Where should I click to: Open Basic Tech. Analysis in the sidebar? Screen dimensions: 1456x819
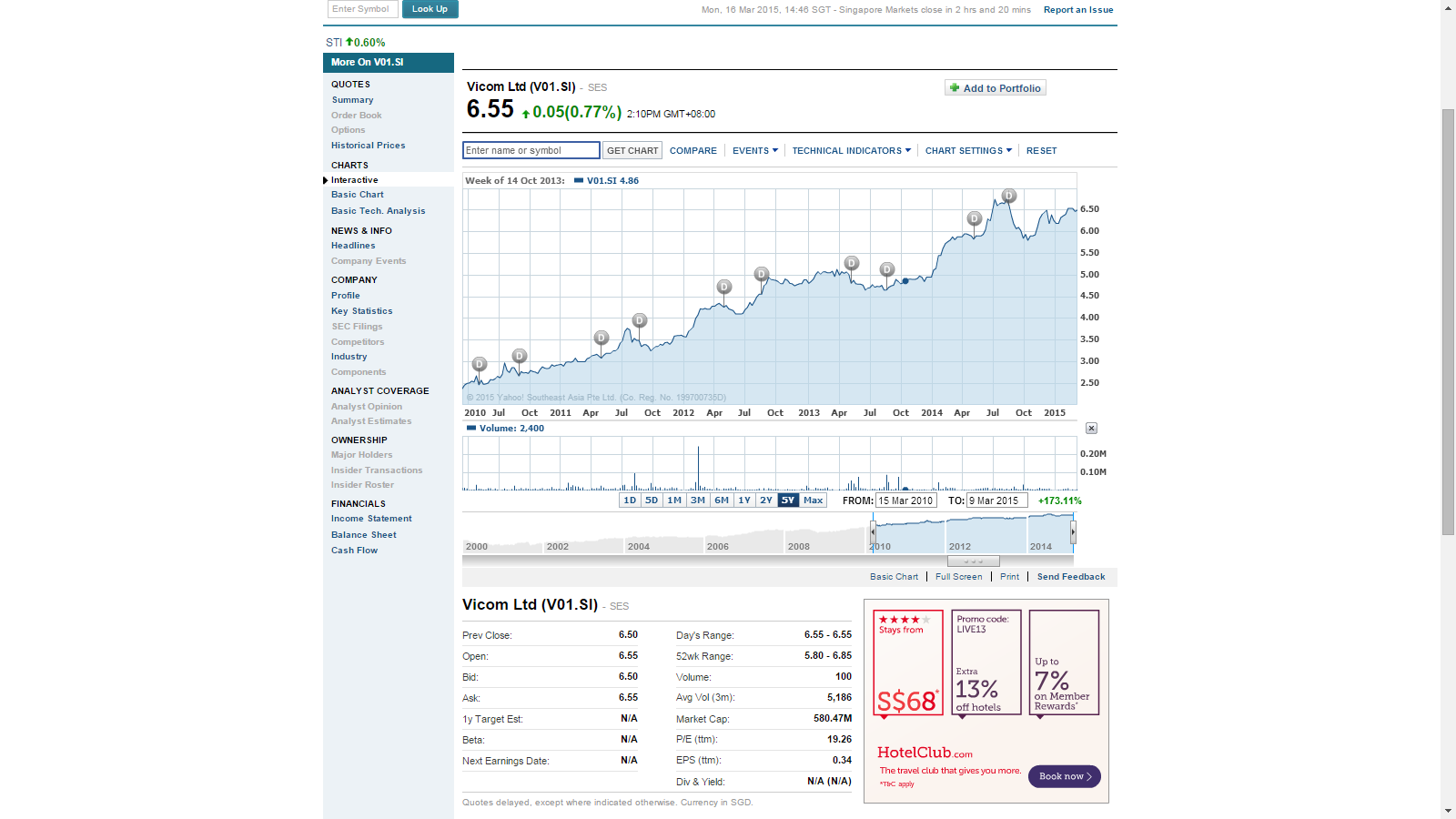[x=379, y=211]
